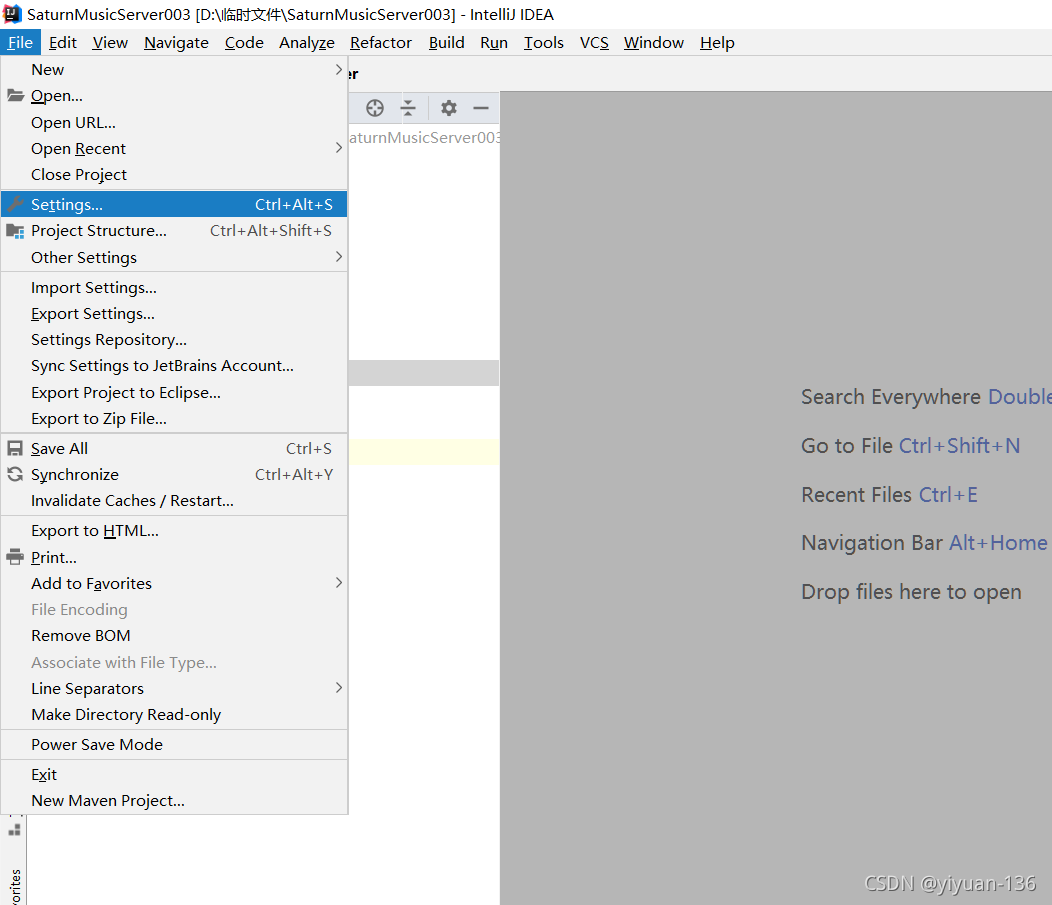The width and height of the screenshot is (1052, 905).
Task: Open the View menu
Action: (110, 42)
